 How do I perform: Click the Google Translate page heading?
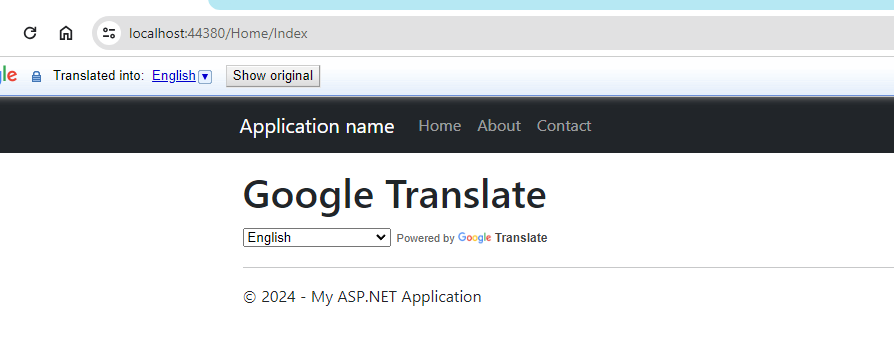[395, 194]
